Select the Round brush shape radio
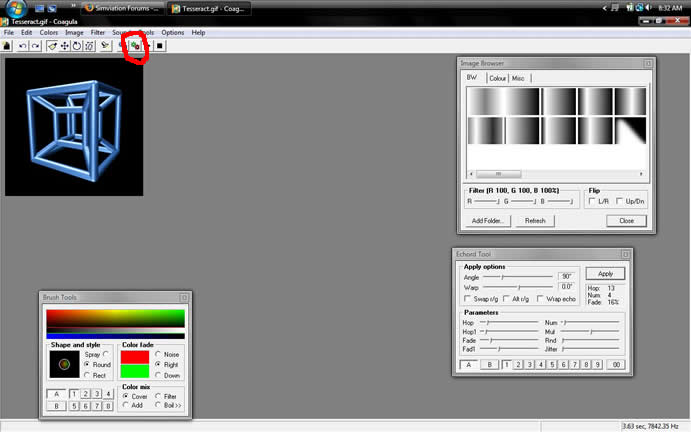 click(x=87, y=365)
